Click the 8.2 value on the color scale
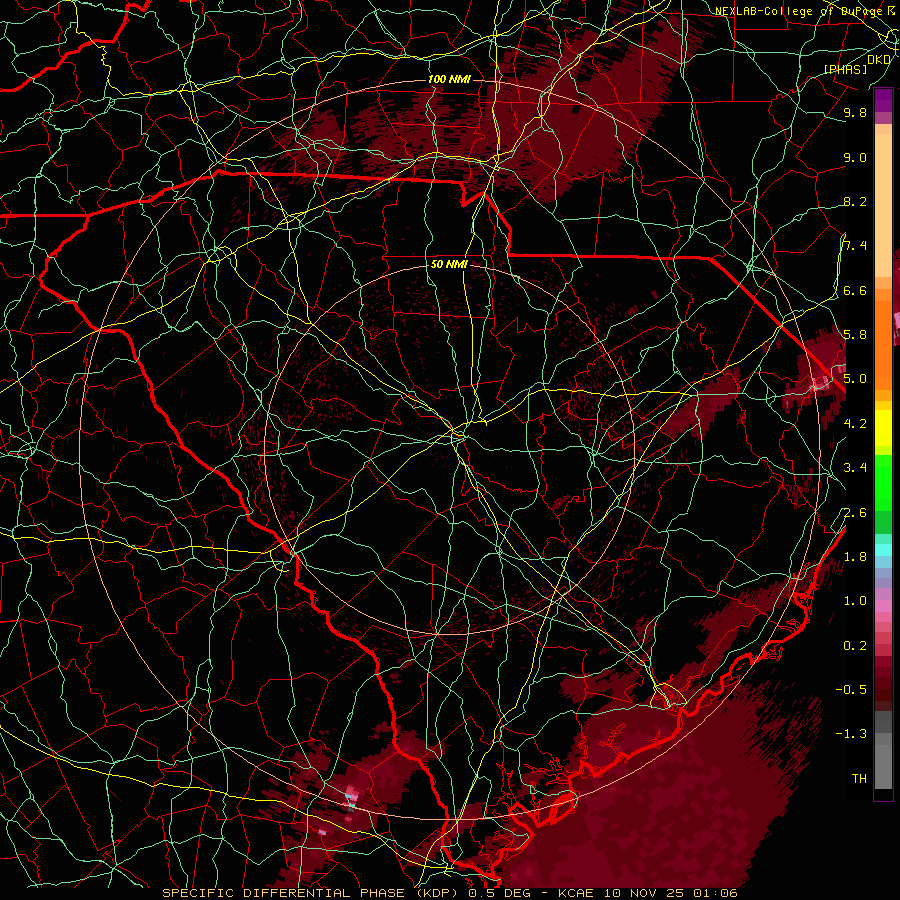Screen dimensions: 900x900 pos(855,201)
